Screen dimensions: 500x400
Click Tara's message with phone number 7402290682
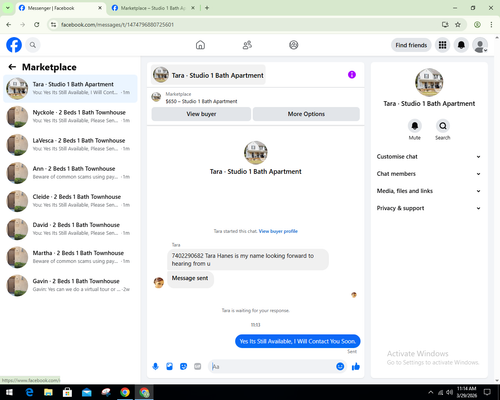click(248, 260)
